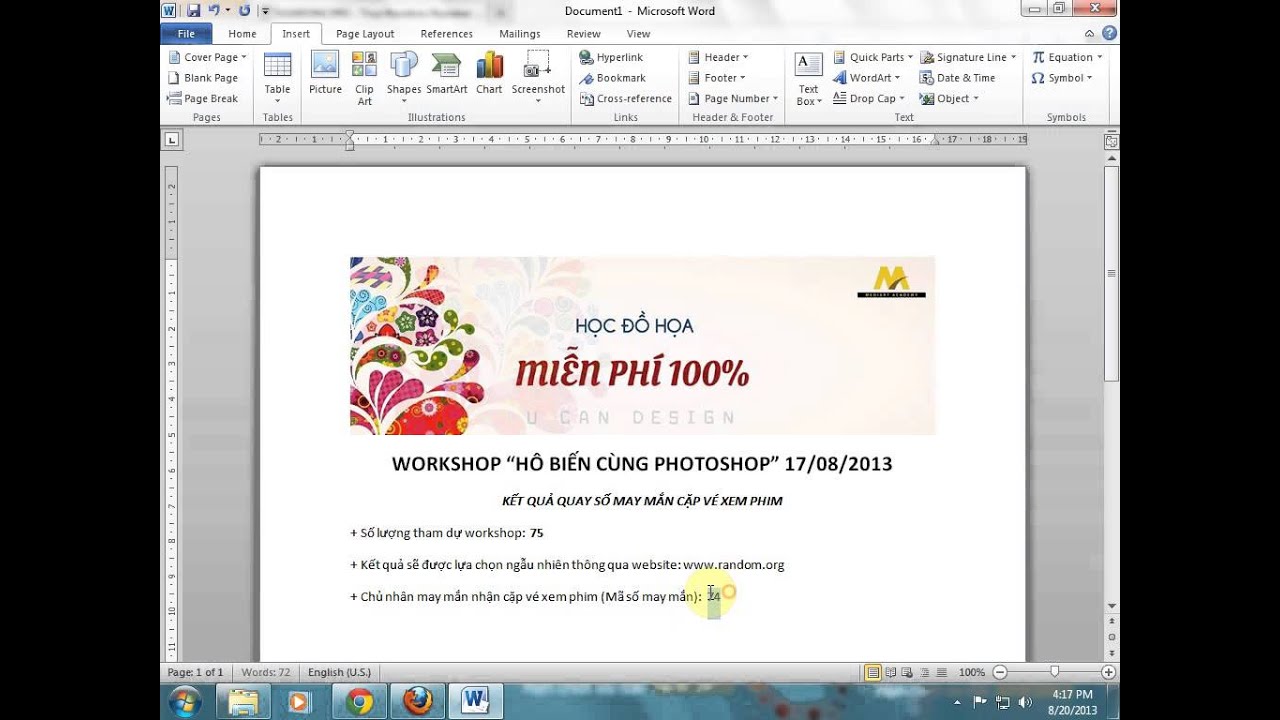Customize Quick Access Toolbar dropdown arrow

coord(265,11)
